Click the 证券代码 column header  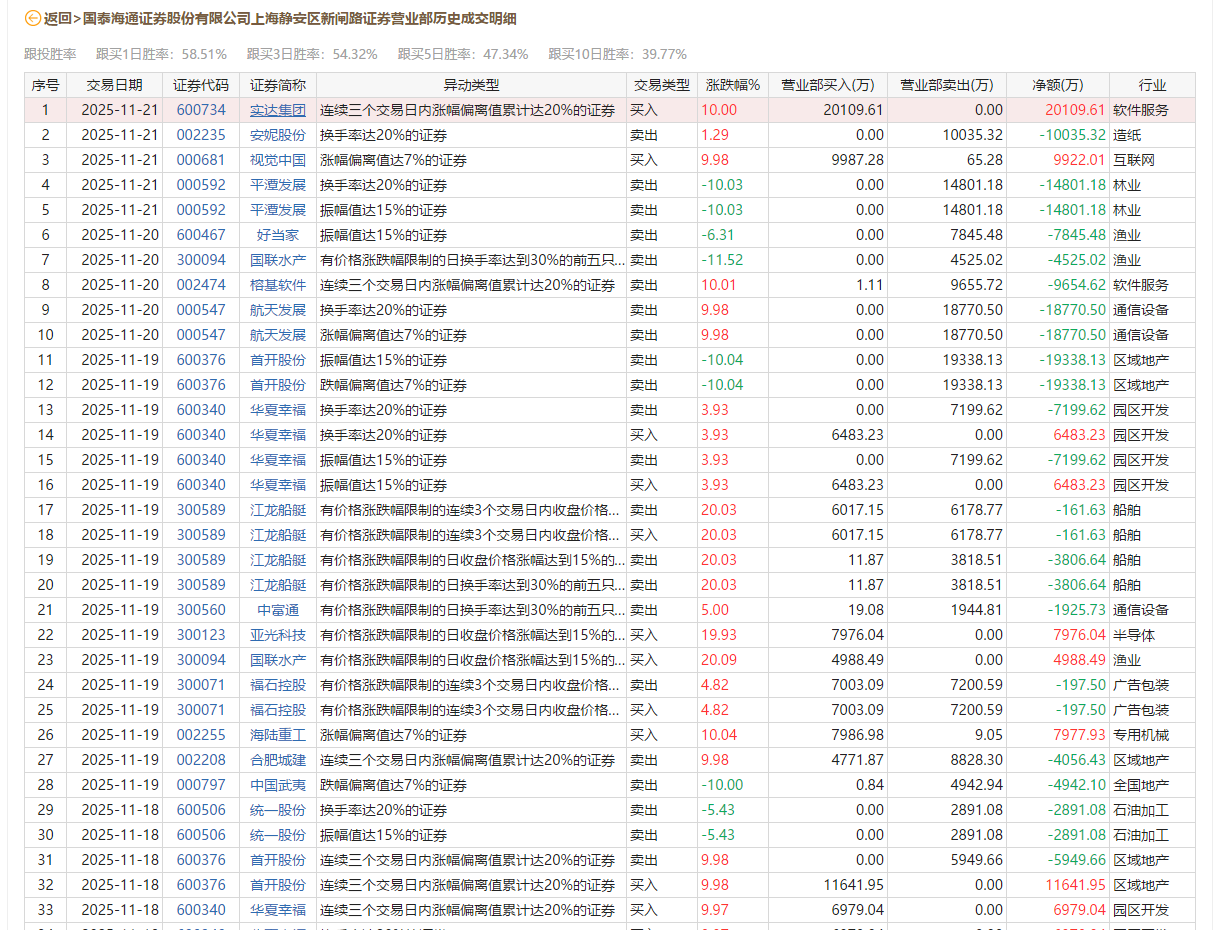click(201, 85)
